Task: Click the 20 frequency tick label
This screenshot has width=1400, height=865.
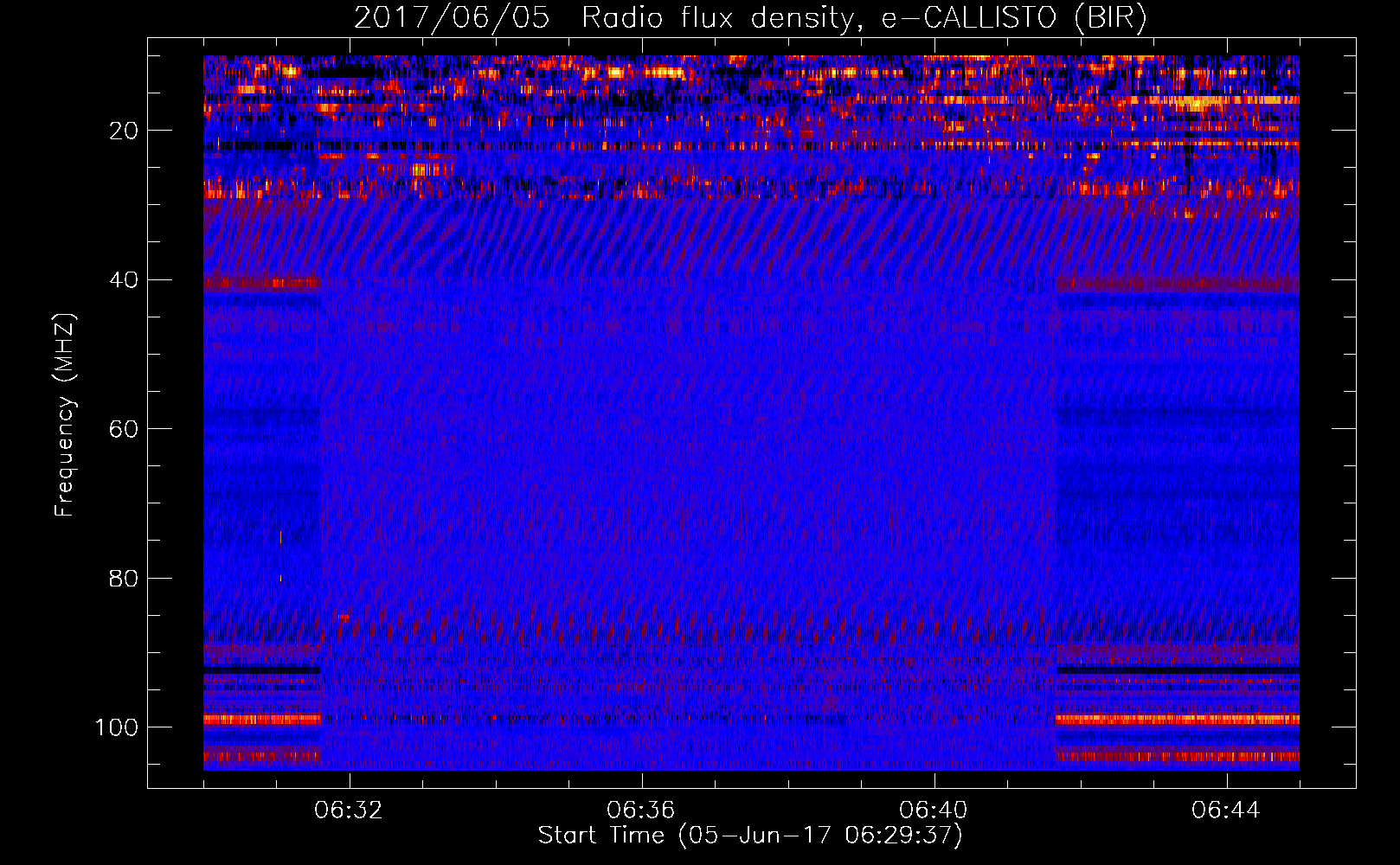Action: (125, 131)
